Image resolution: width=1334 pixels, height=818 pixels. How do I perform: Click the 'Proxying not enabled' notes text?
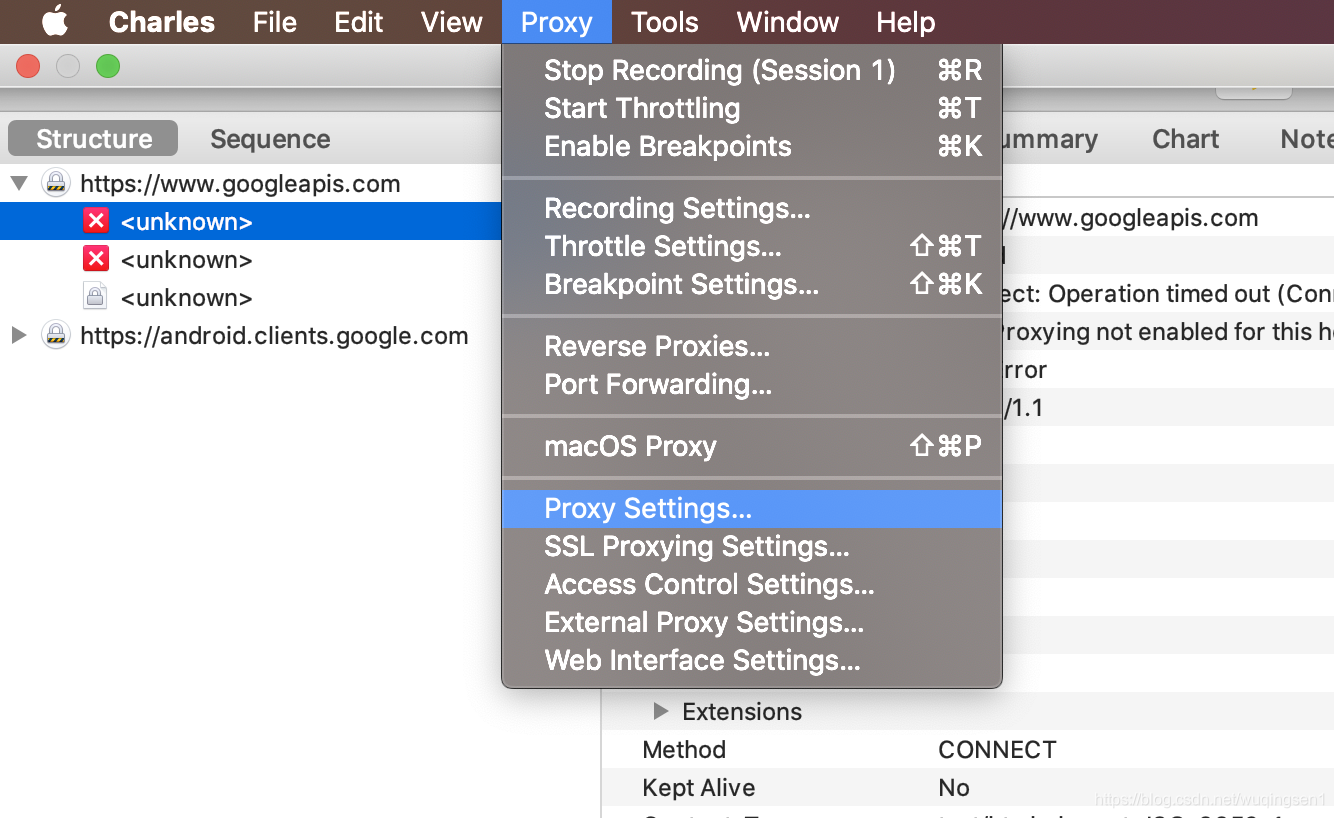pos(1168,332)
